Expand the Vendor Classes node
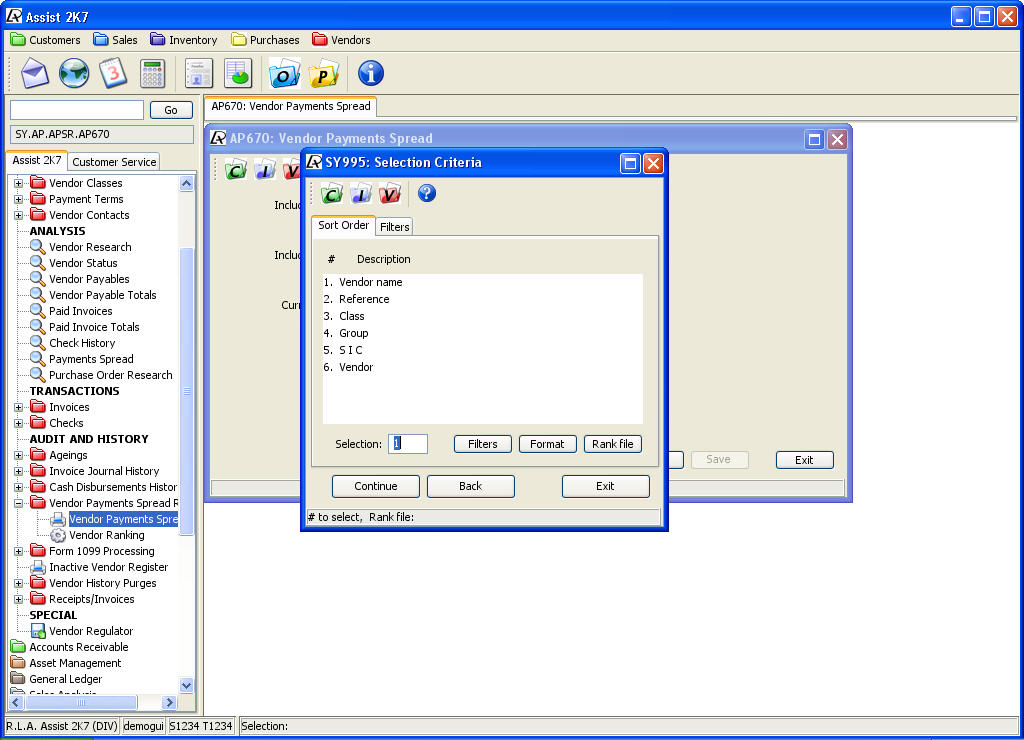1024x740 pixels. coord(18,184)
